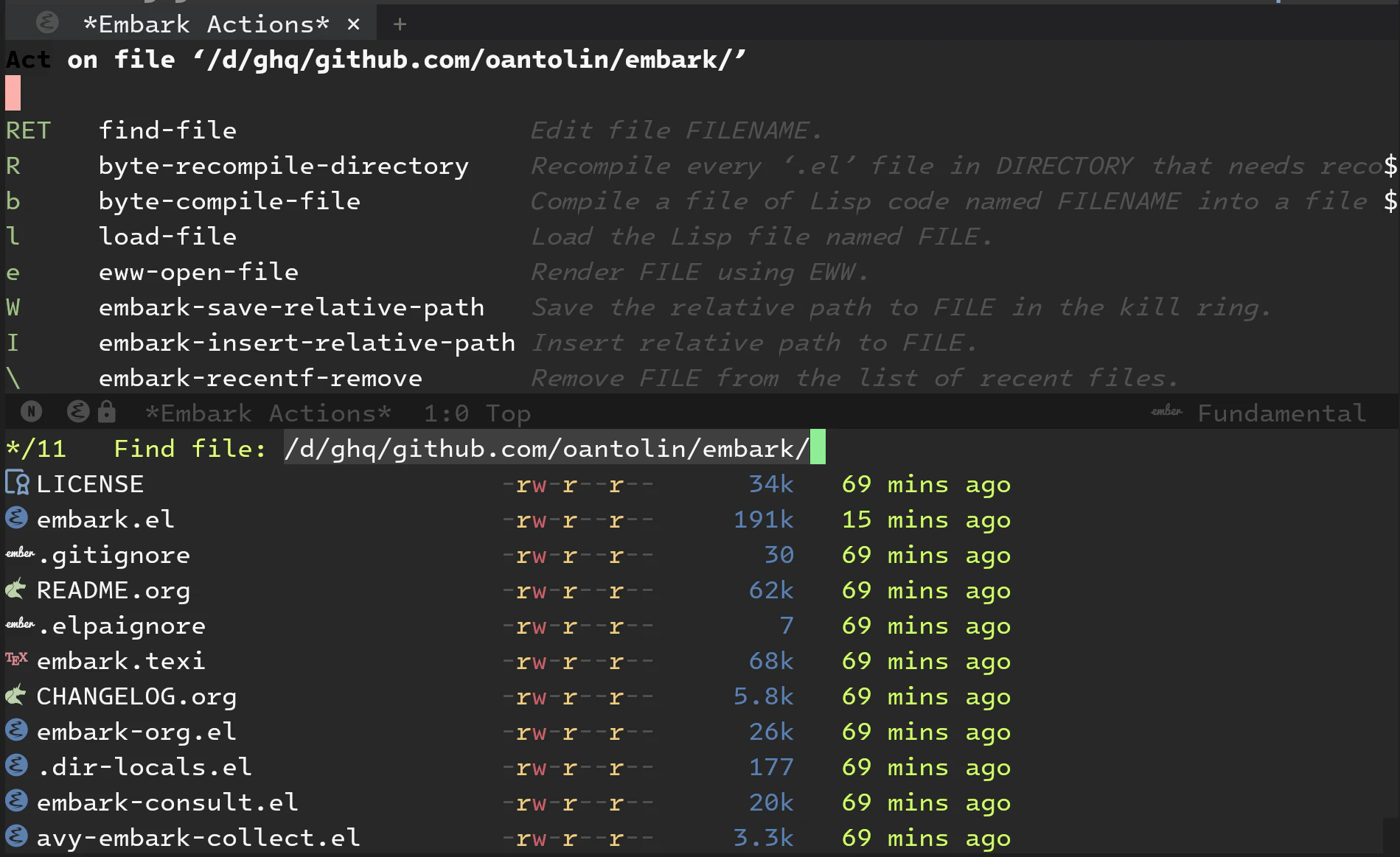Click the 'Insert relative path to FILE.' description
Screen dimensions: 1400x857
(x=754, y=343)
